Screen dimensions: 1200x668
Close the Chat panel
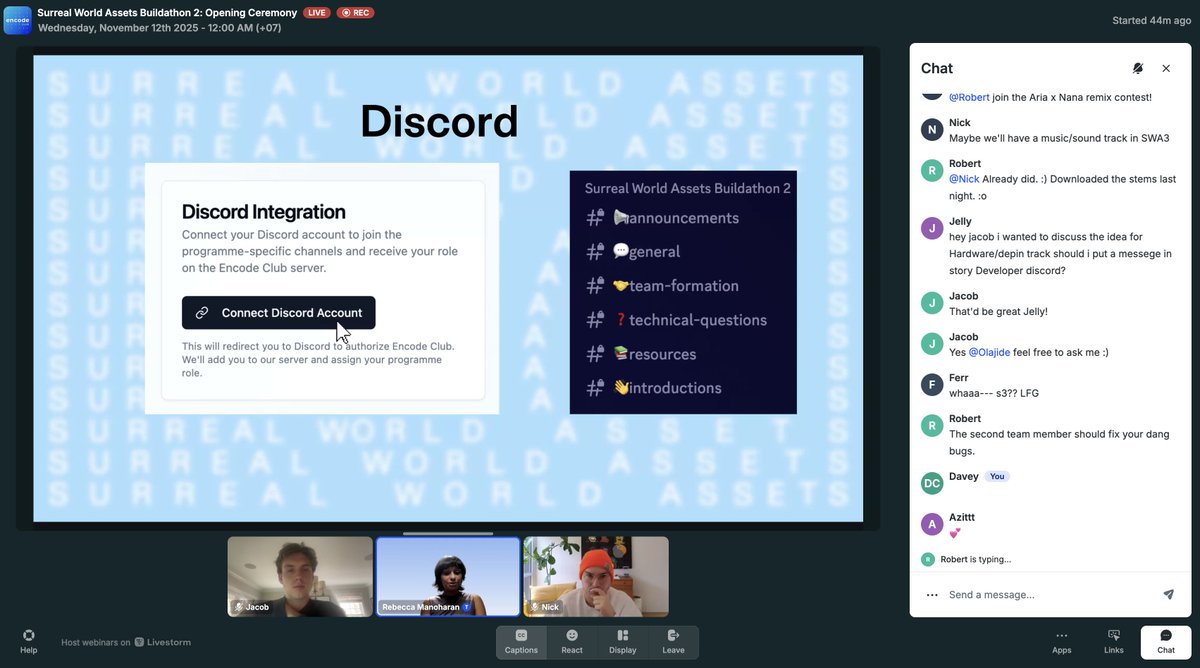(x=1166, y=68)
